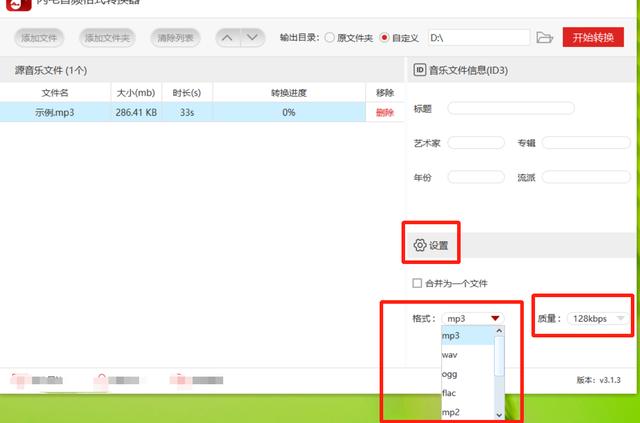The width and height of the screenshot is (640, 423).
Task: Click the duration (s) column header
Action: (x=187, y=93)
